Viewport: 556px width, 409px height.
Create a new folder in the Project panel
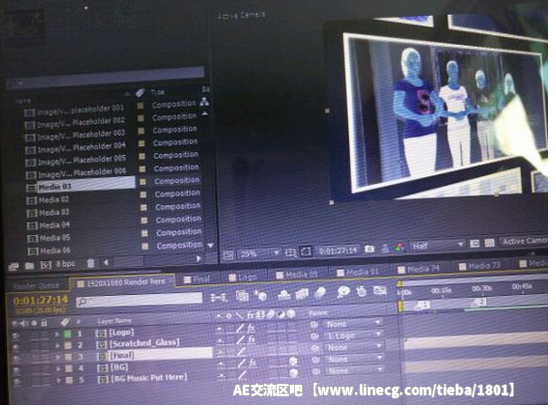(29, 265)
